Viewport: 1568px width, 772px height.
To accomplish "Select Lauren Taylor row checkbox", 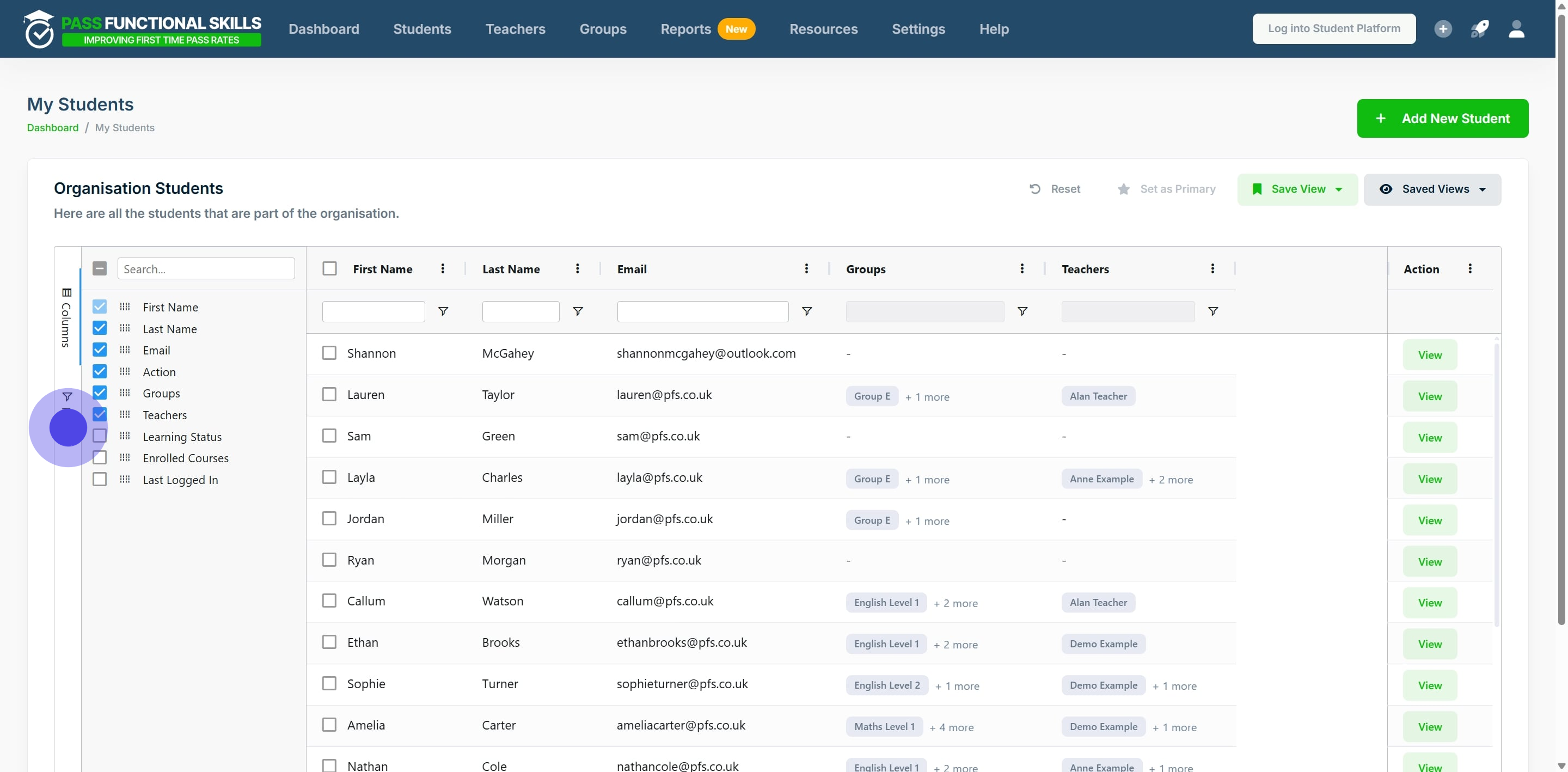I will (329, 395).
